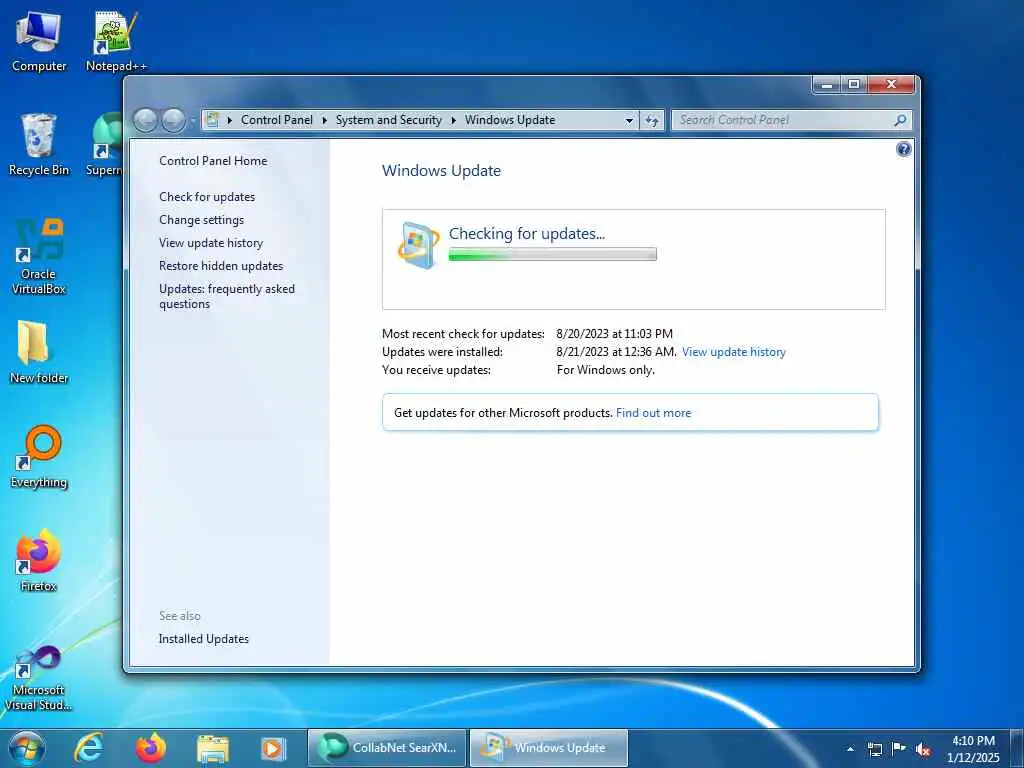Open Windows Explorer from taskbar

pyautogui.click(x=212, y=748)
